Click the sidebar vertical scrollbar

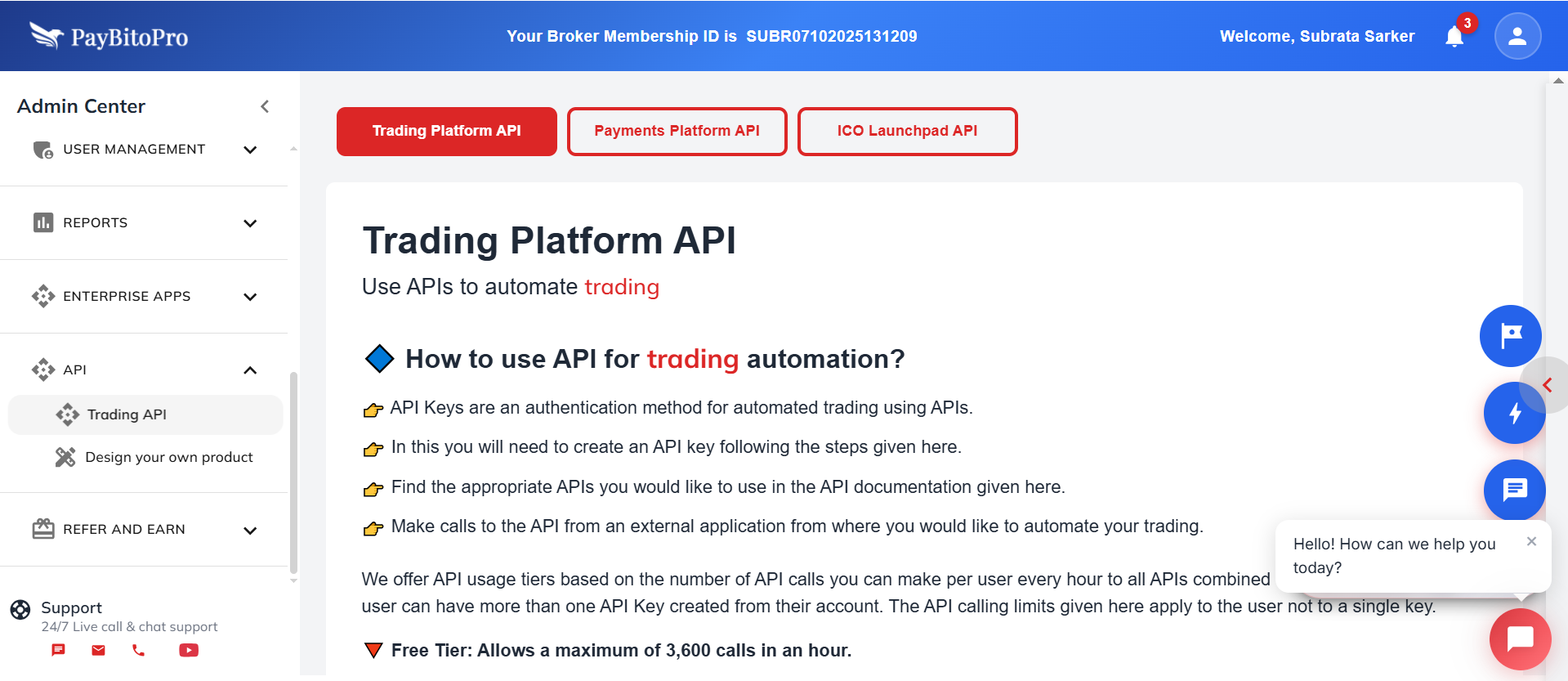(293, 473)
